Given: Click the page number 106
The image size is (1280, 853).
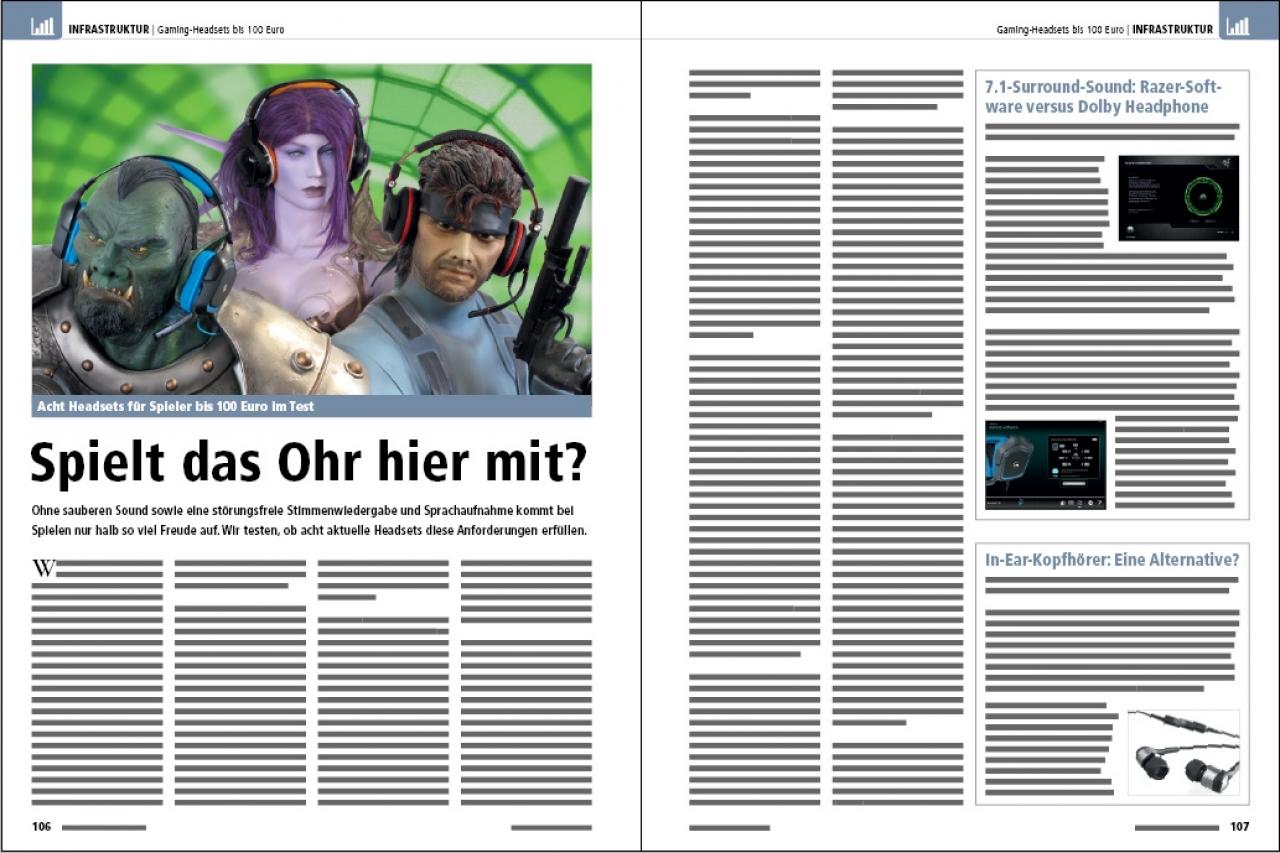Looking at the screenshot, I should [41, 827].
